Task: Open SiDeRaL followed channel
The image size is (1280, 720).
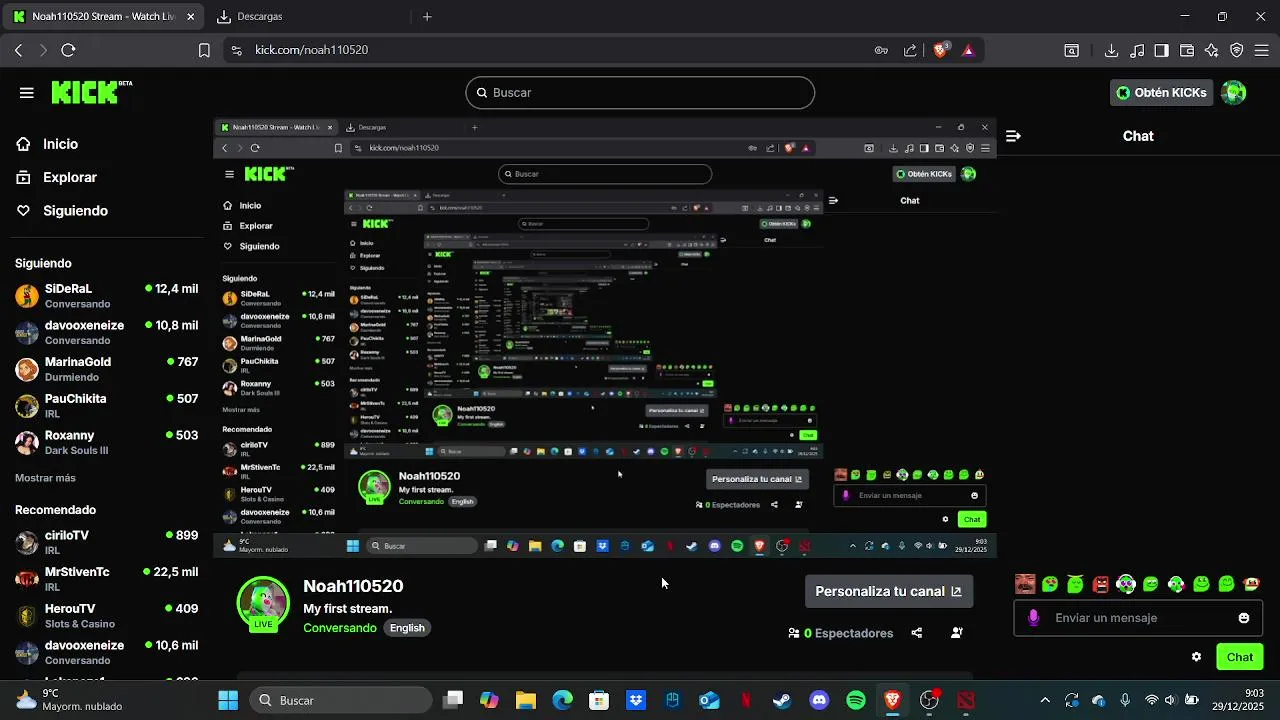Action: tap(105, 295)
